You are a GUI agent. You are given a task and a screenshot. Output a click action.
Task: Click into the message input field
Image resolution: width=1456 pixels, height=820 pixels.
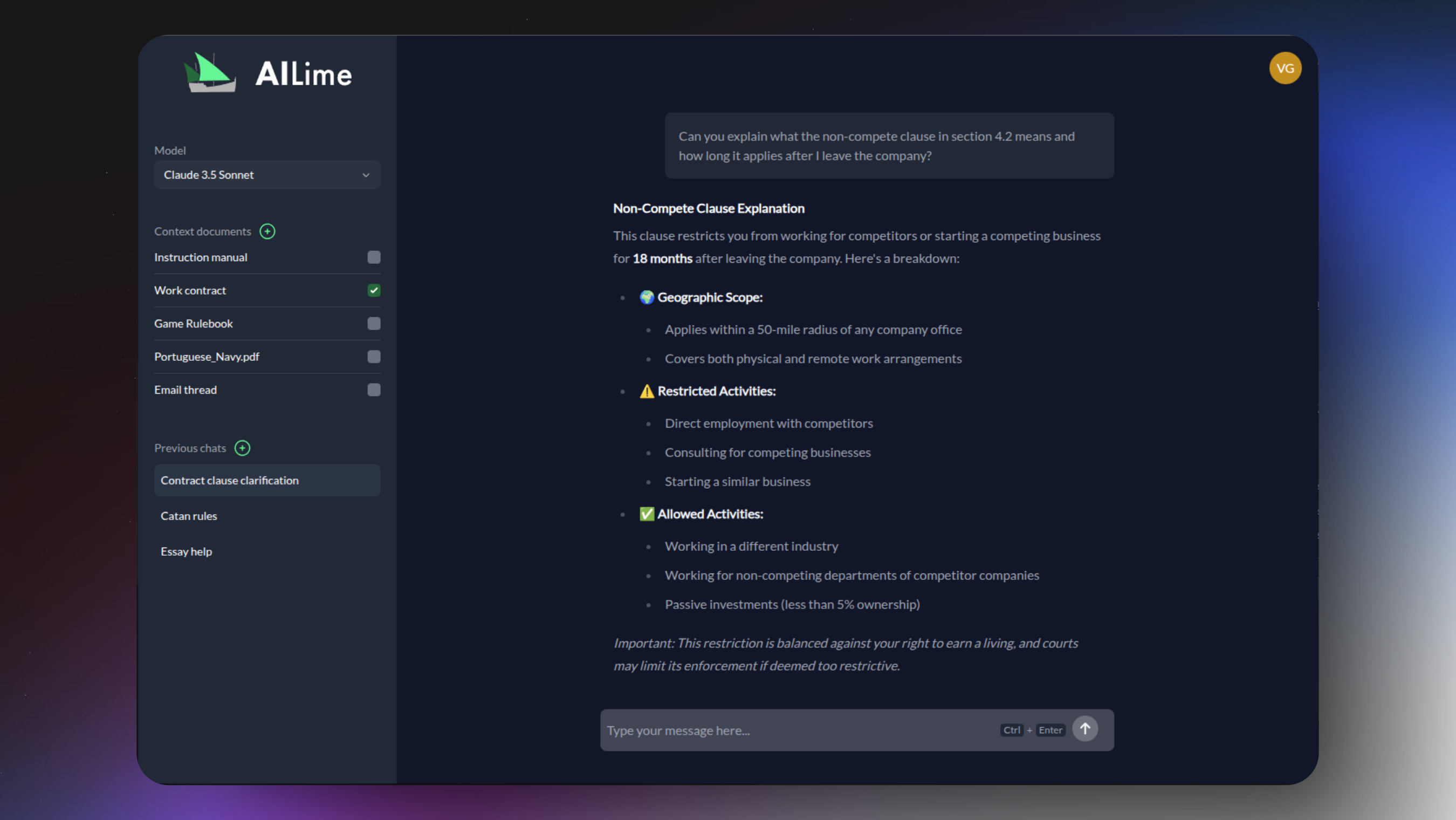click(x=791, y=730)
